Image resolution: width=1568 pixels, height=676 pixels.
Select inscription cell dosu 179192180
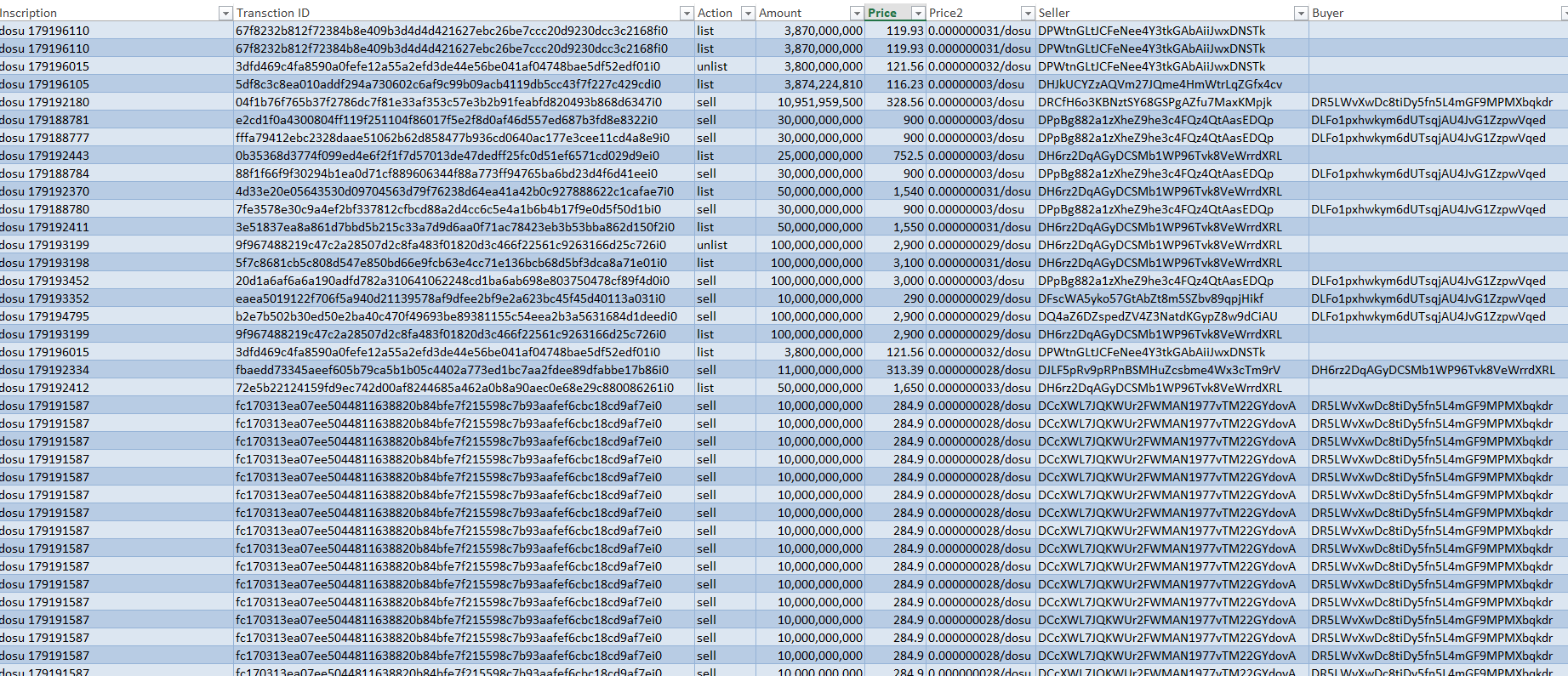click(x=117, y=102)
